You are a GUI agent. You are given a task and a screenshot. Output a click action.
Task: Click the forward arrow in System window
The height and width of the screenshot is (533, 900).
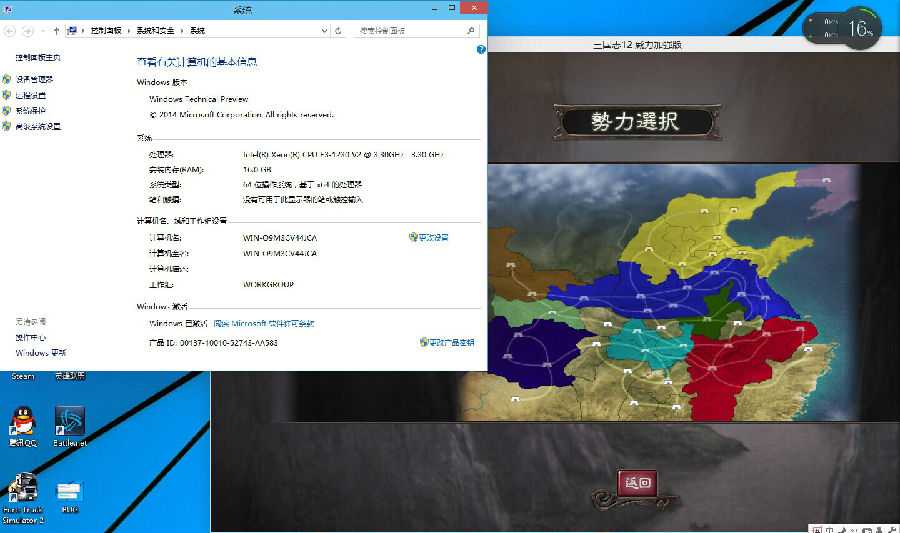point(28,31)
